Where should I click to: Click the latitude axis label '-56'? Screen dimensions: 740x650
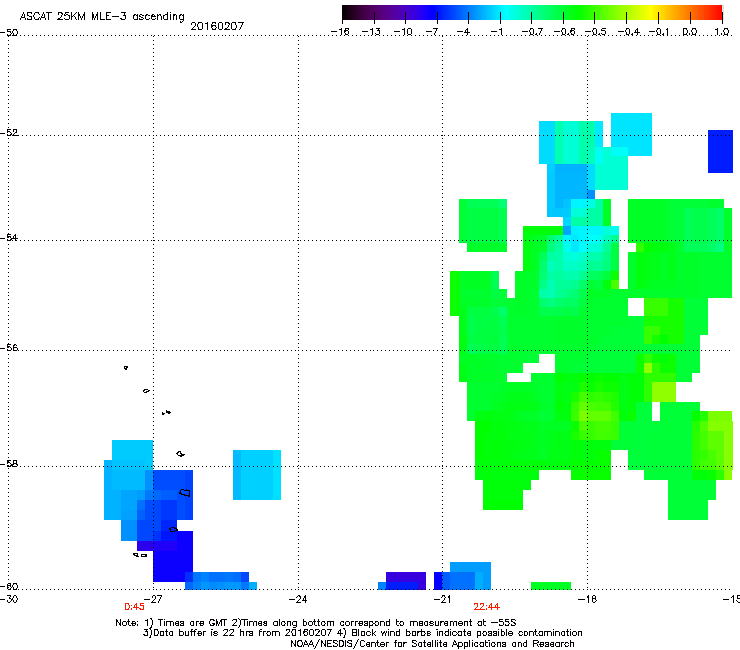(x=9, y=348)
